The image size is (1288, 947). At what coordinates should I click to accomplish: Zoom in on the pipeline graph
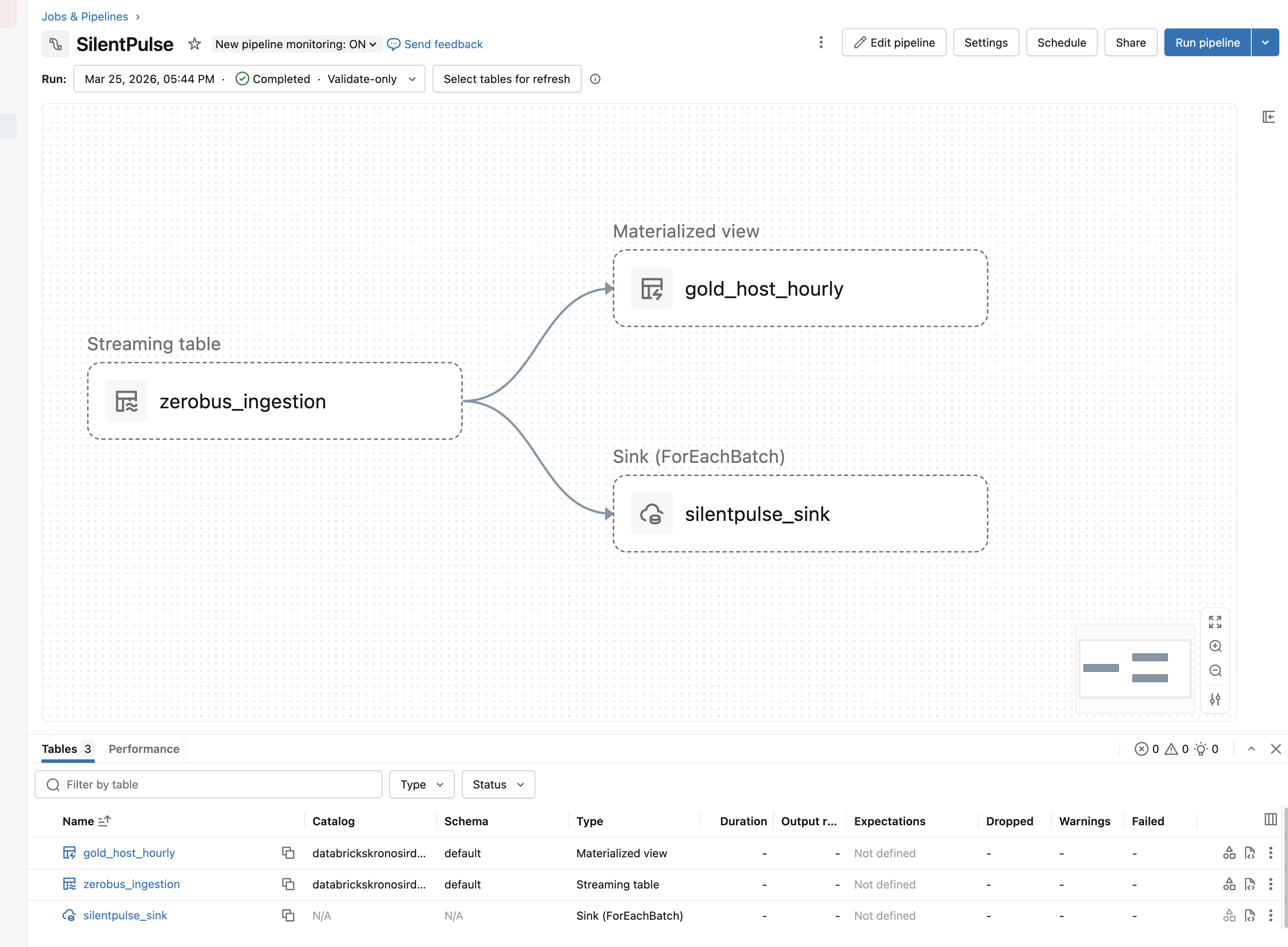pos(1215,647)
